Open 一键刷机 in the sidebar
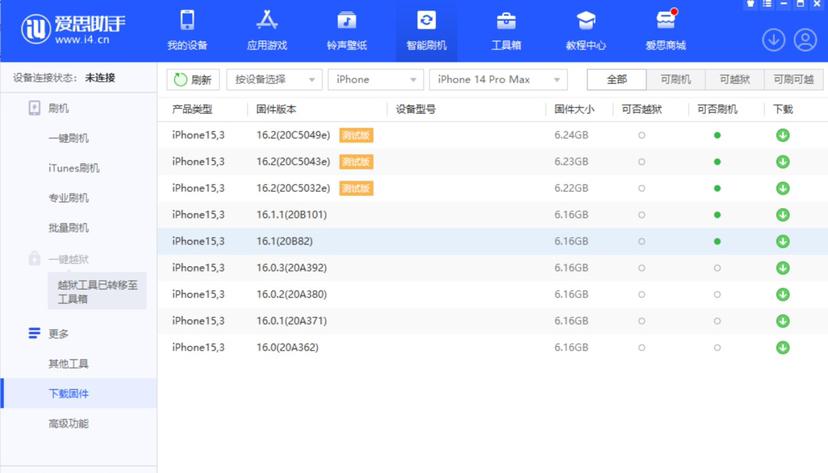The width and height of the screenshot is (828, 473). coord(69,138)
